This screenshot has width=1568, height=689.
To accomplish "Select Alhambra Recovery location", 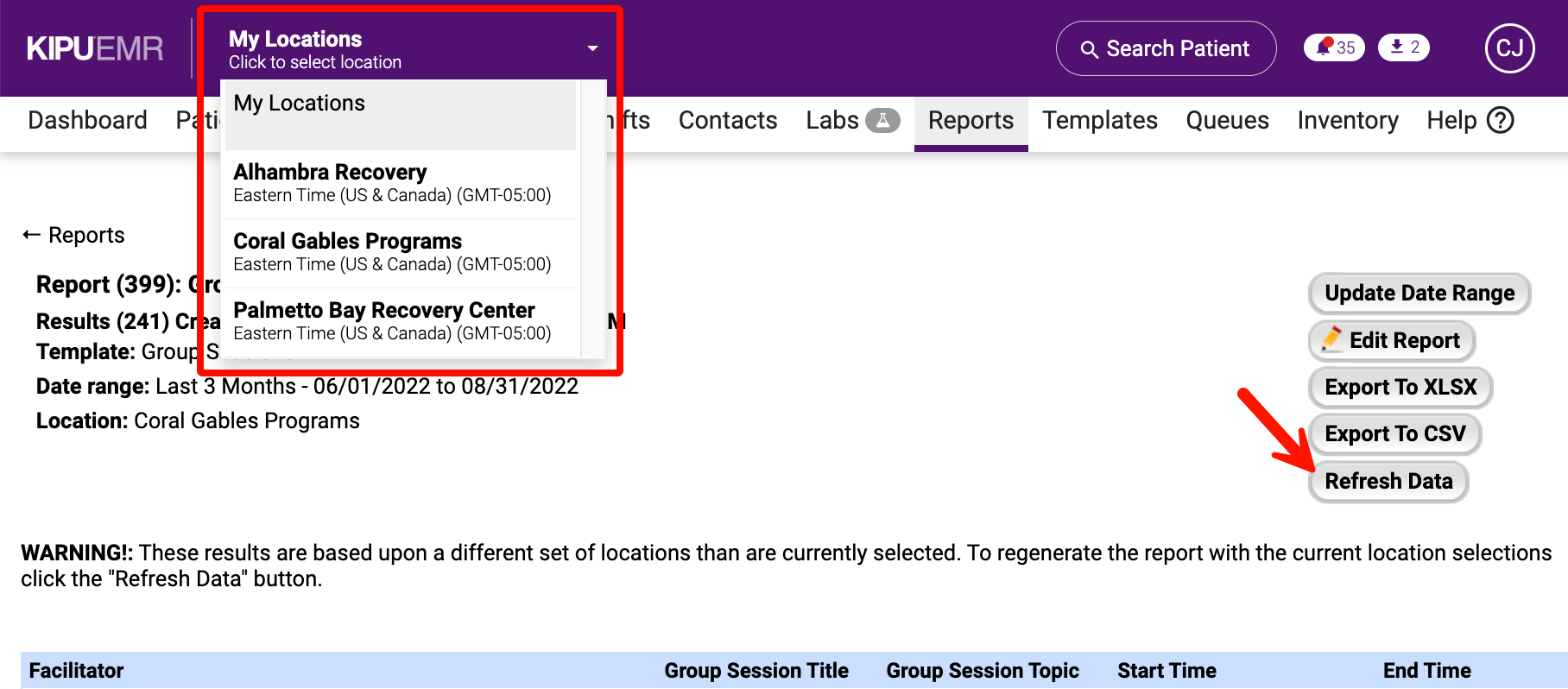I will (x=392, y=183).
